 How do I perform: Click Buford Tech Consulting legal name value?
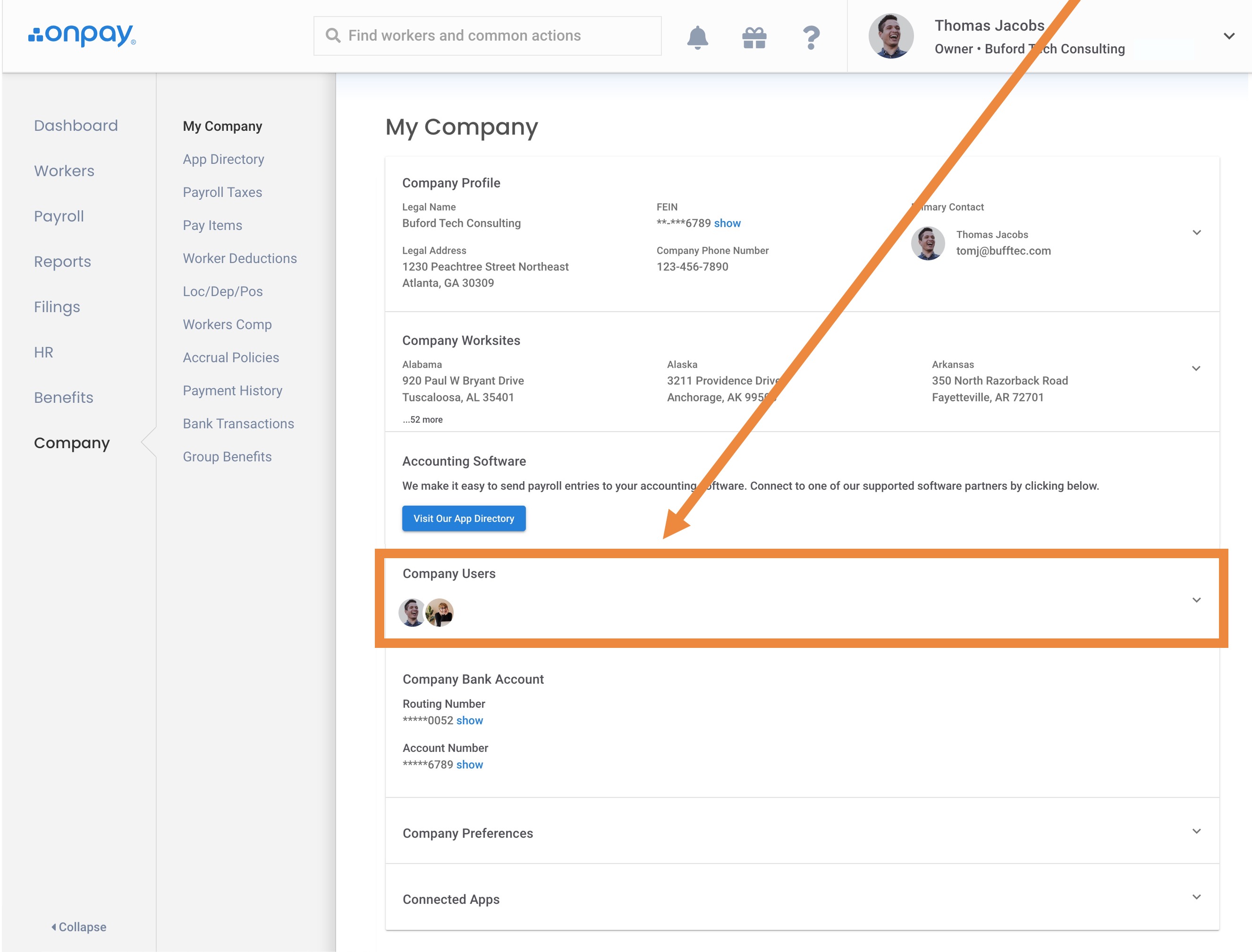click(461, 223)
